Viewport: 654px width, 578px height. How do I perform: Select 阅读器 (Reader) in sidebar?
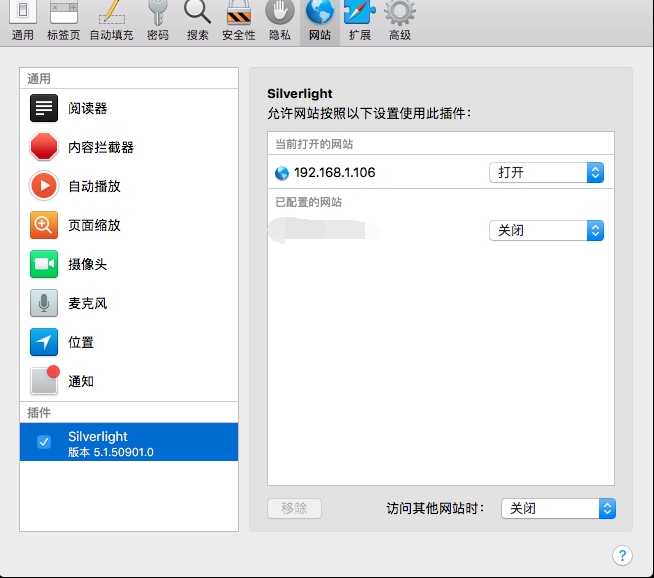pos(129,108)
